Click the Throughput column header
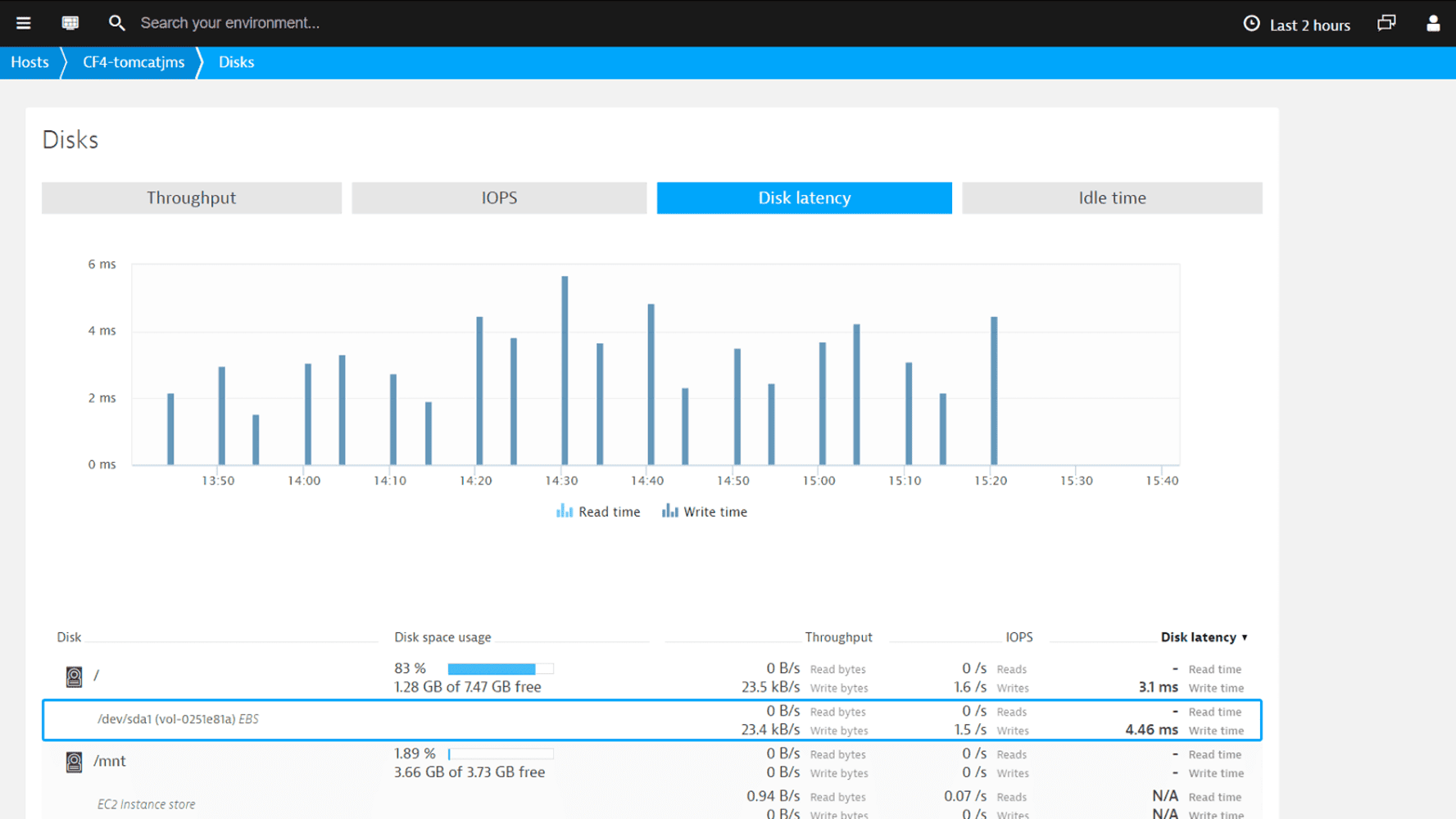Screen dimensions: 1456x819 [838, 637]
